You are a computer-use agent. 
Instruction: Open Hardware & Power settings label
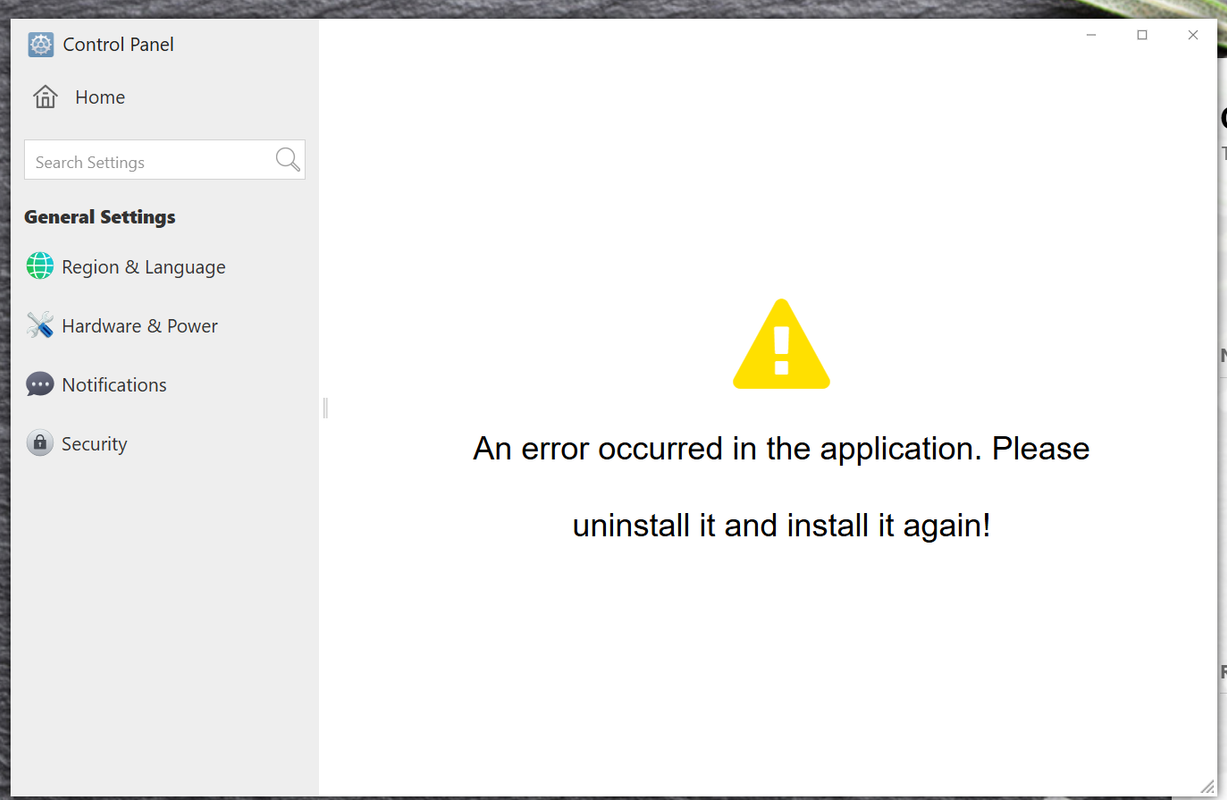point(139,326)
